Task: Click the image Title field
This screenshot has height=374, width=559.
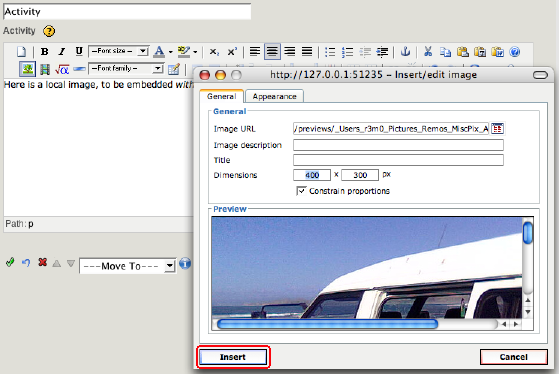Action: coord(398,160)
